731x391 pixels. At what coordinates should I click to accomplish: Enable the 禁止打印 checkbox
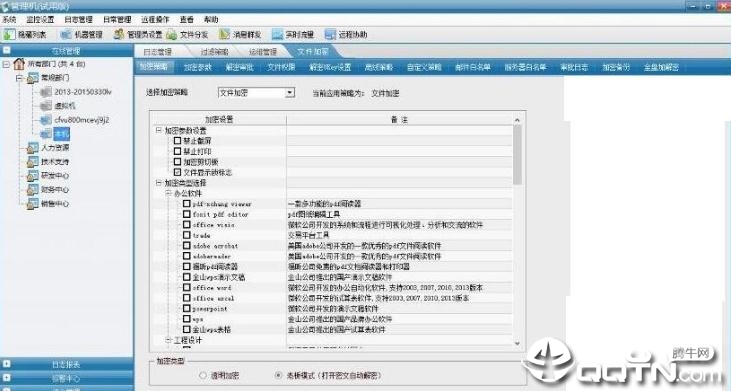click(177, 151)
